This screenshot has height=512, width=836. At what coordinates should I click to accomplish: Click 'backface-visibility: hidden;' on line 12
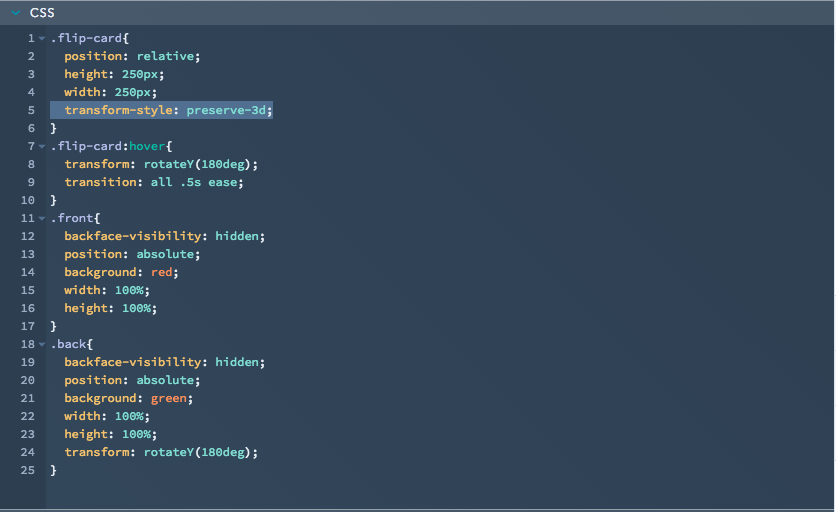tap(165, 236)
